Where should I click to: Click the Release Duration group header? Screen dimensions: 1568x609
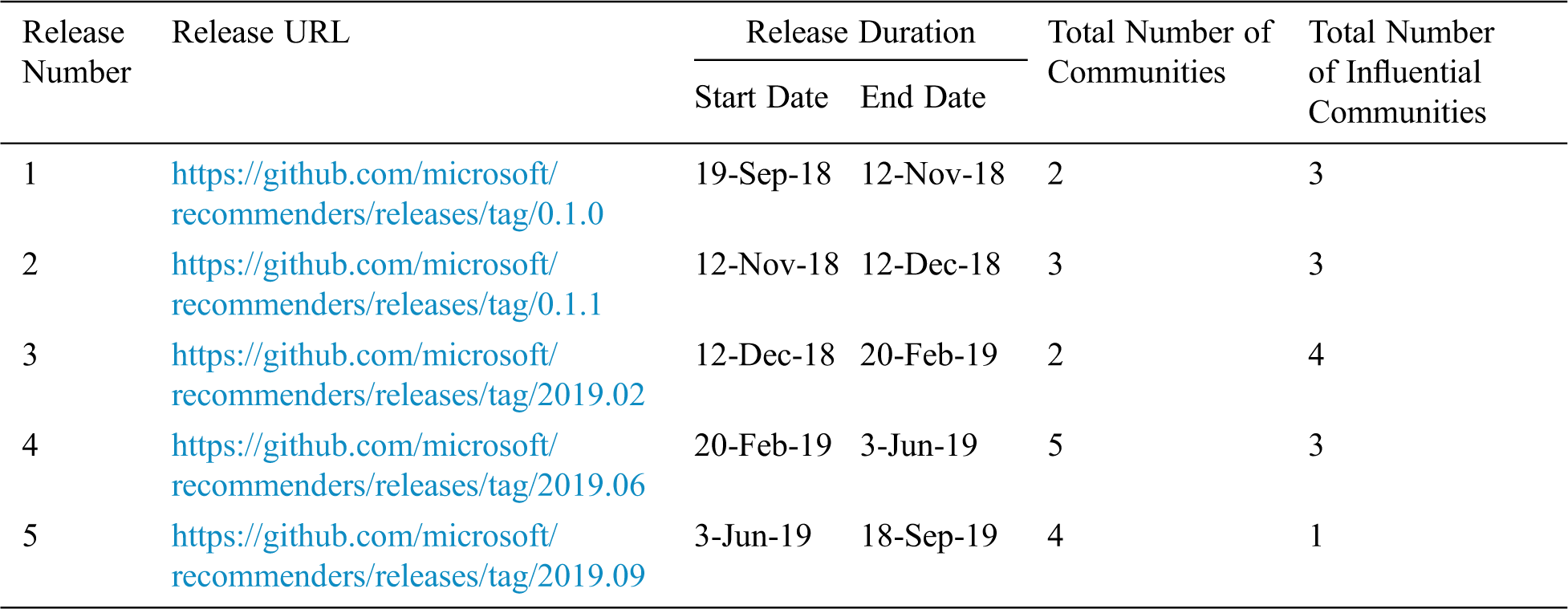tap(860, 33)
